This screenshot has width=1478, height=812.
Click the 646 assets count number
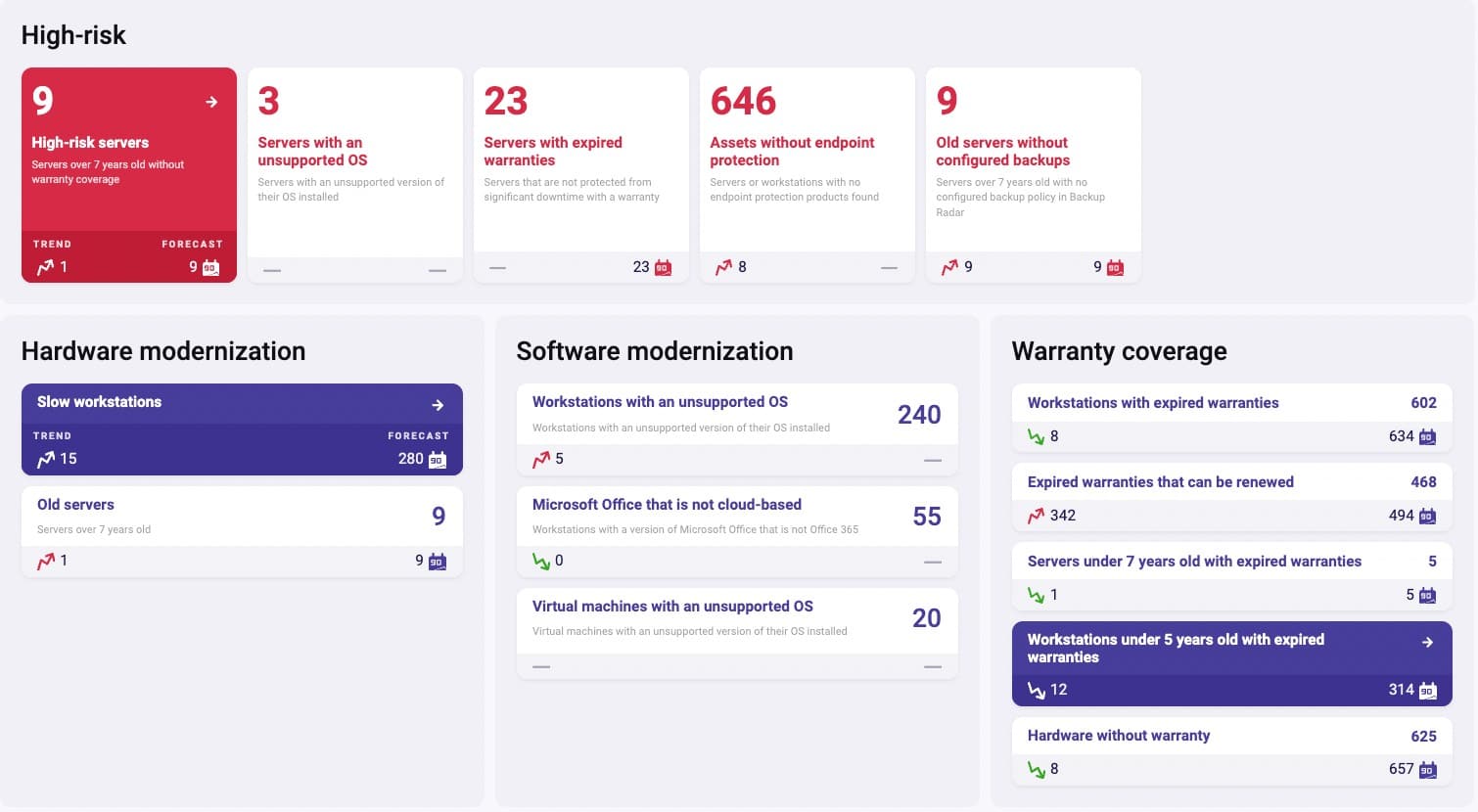(x=743, y=102)
